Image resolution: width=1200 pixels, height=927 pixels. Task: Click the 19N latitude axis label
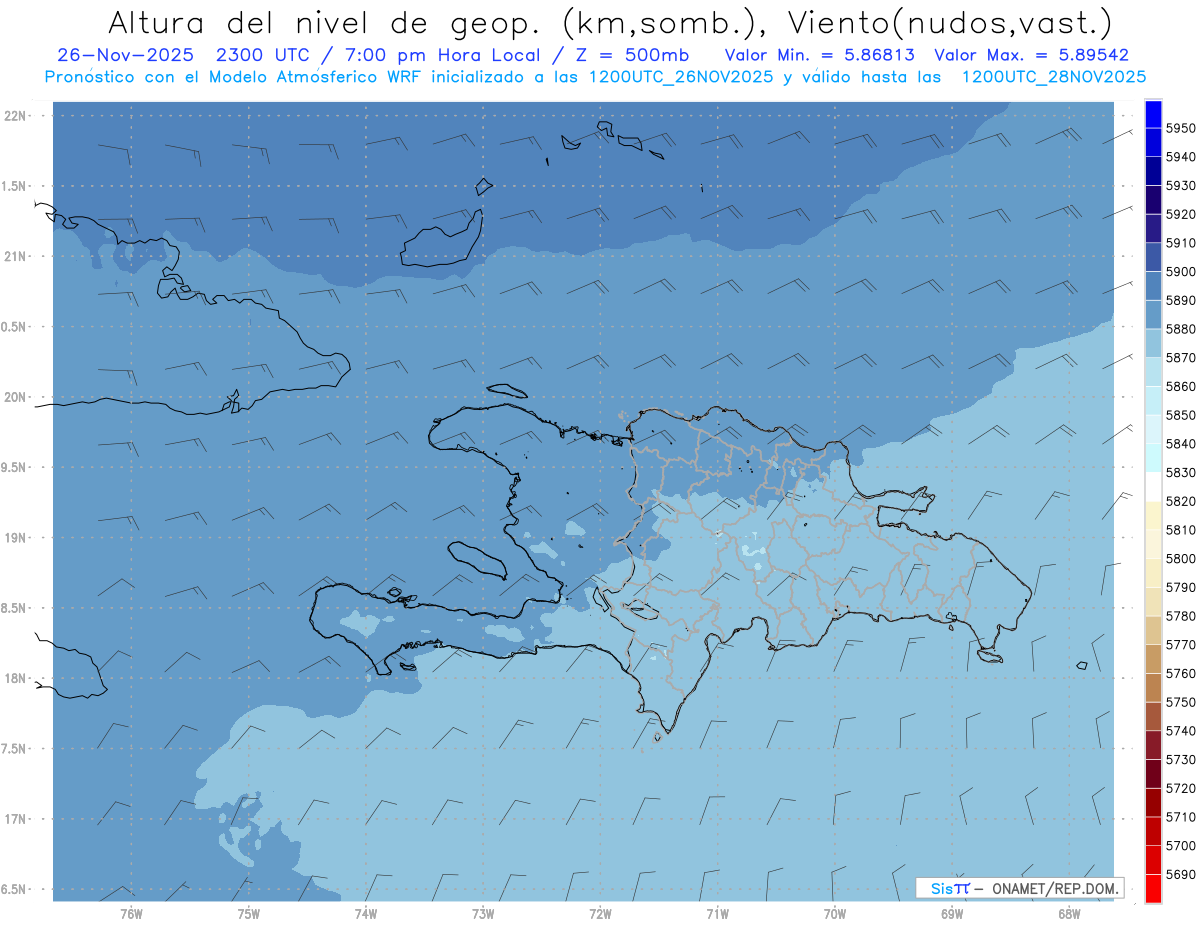click(x=14, y=538)
